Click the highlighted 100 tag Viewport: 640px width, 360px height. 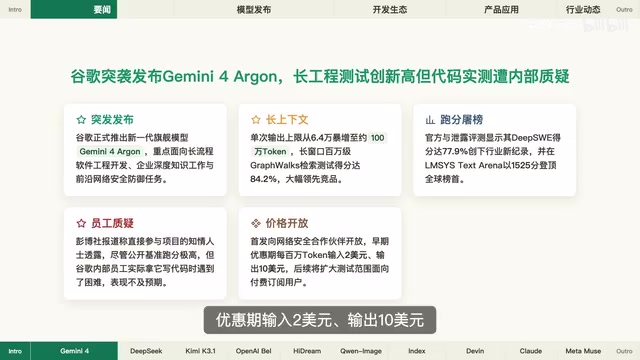pos(378,138)
